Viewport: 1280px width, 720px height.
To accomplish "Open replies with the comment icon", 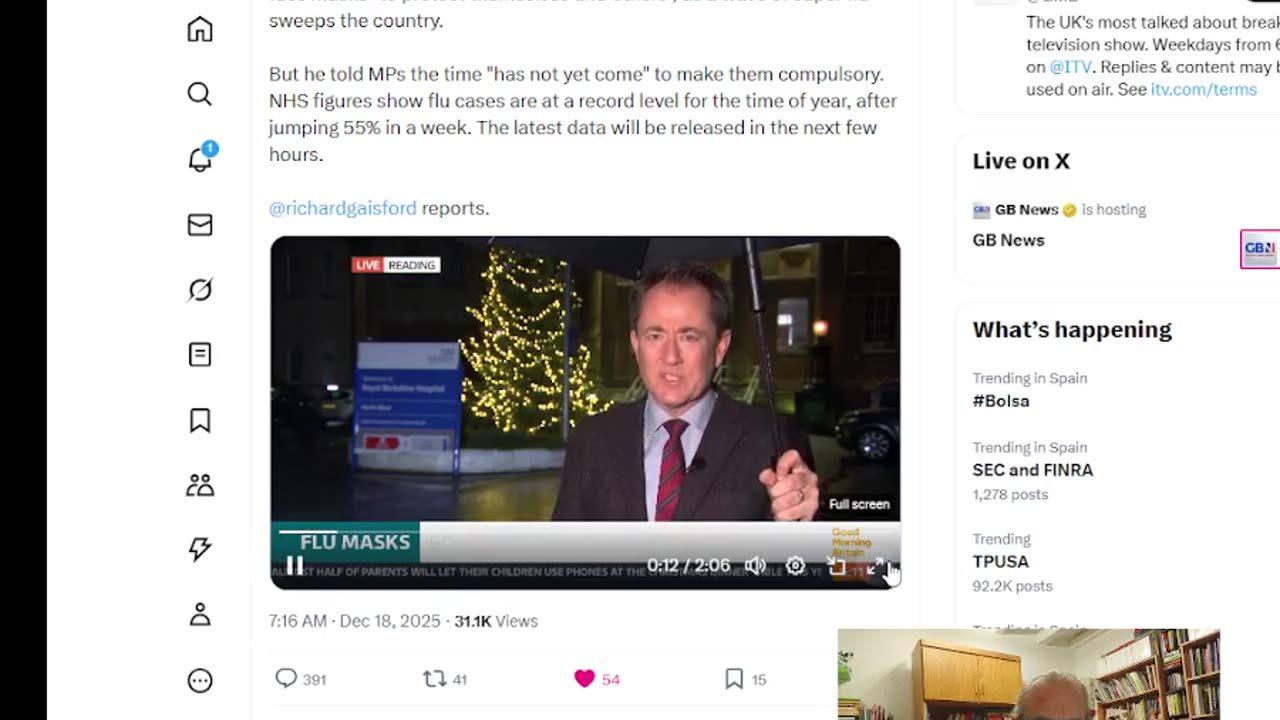I will point(286,679).
